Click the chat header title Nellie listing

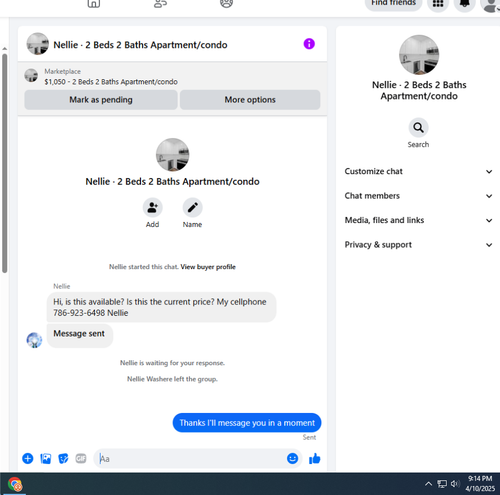click(140, 45)
